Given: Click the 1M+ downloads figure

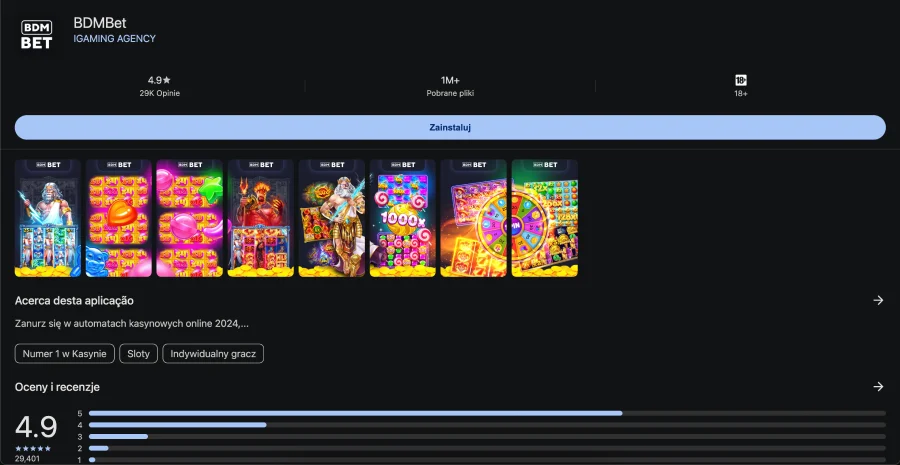Looking at the screenshot, I should (450, 80).
